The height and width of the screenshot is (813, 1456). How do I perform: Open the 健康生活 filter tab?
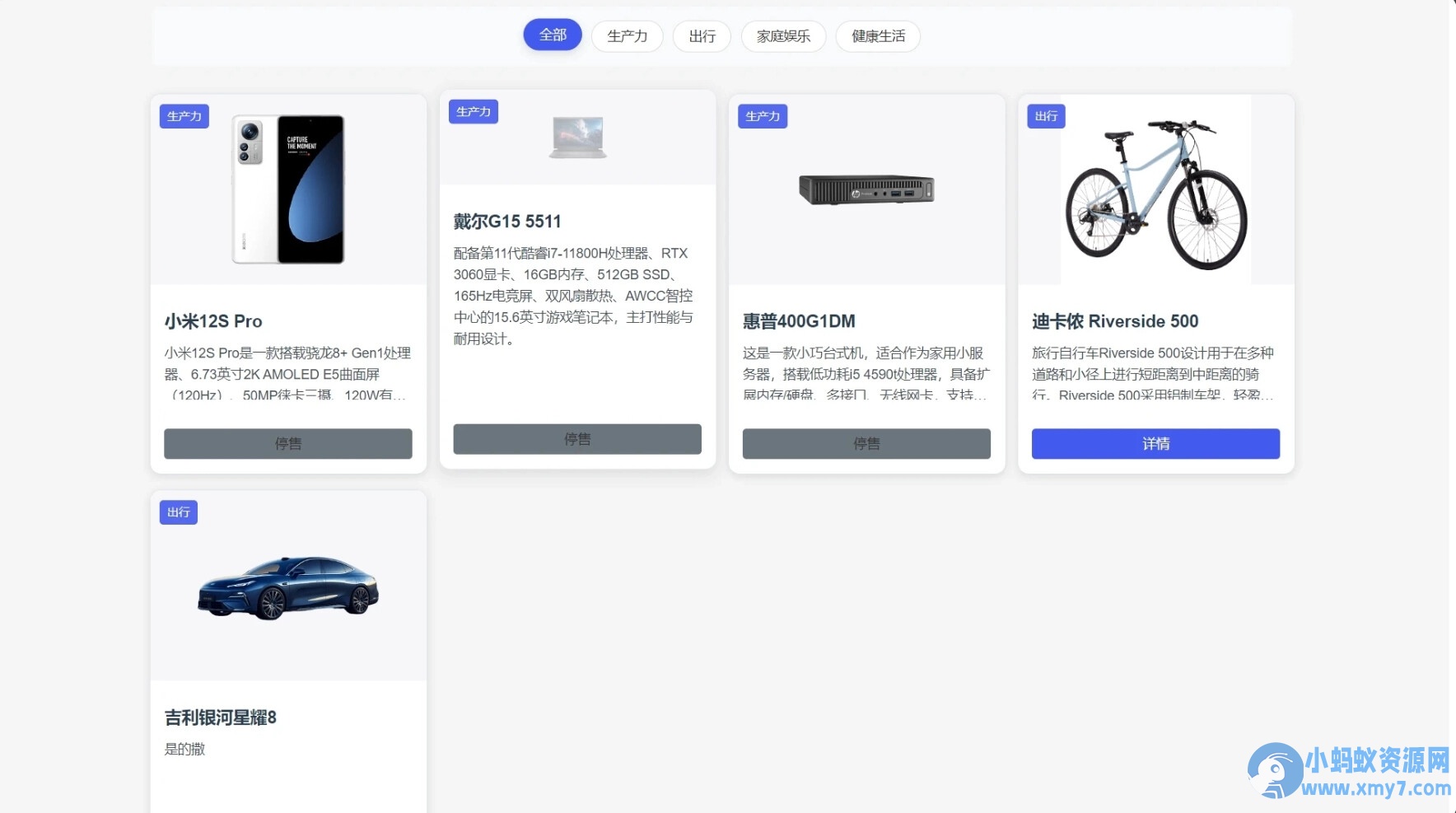point(878,36)
